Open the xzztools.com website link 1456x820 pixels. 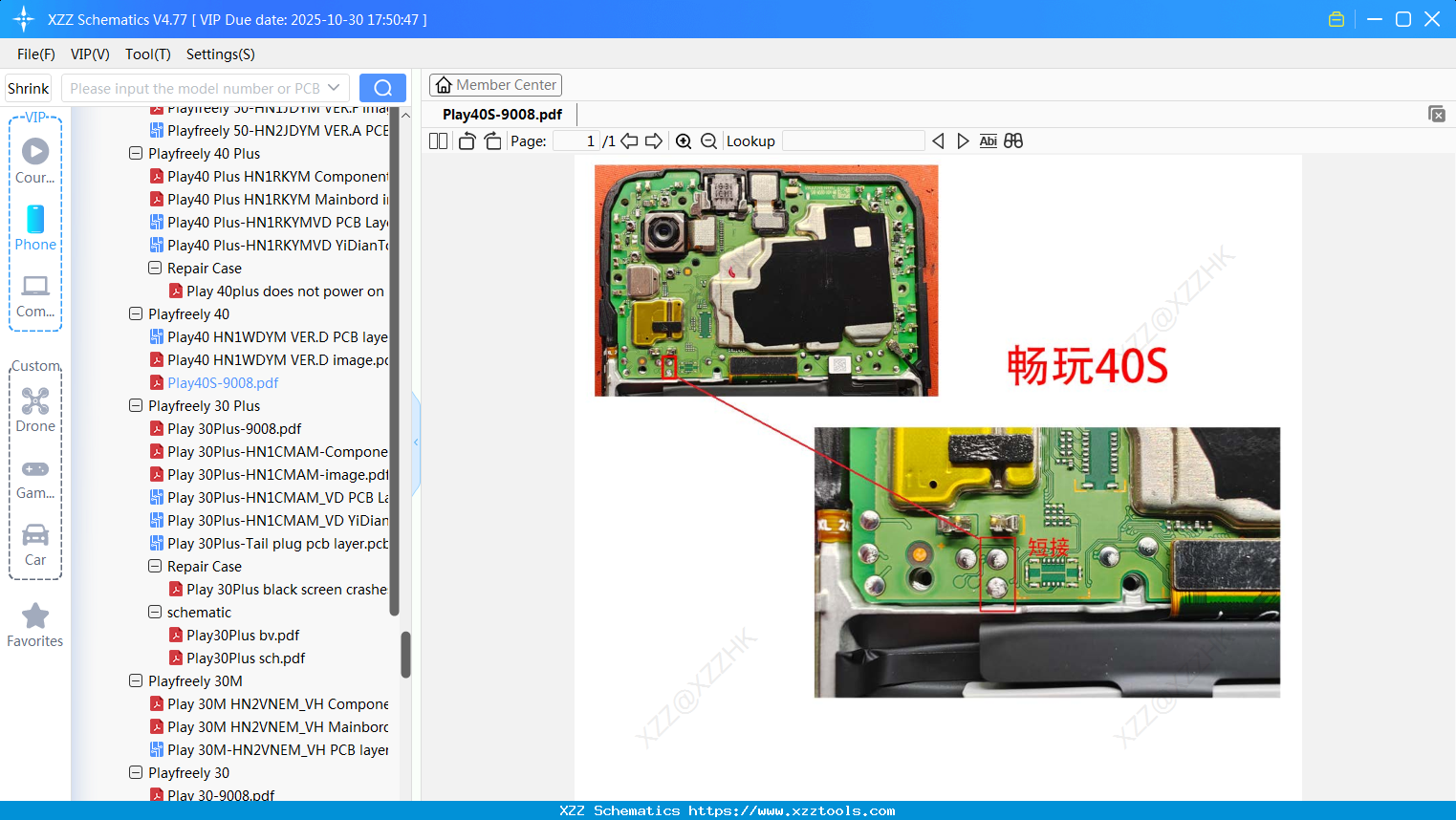tap(792, 810)
